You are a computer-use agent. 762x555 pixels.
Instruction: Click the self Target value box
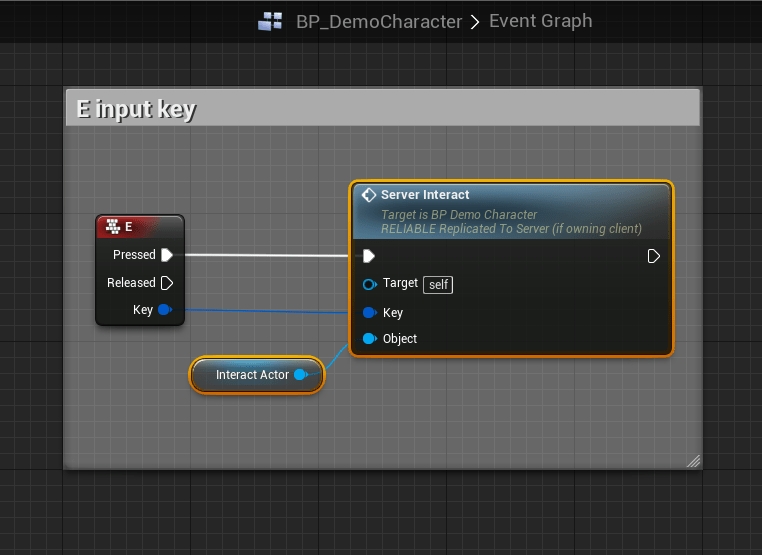point(438,284)
